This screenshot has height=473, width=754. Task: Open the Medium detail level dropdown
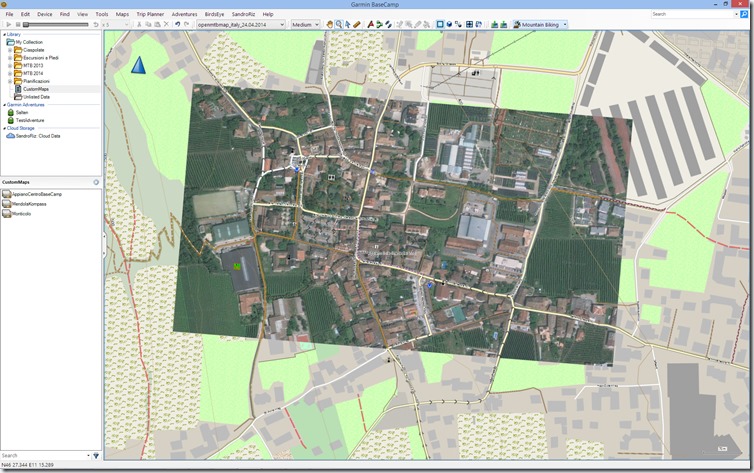[305, 25]
